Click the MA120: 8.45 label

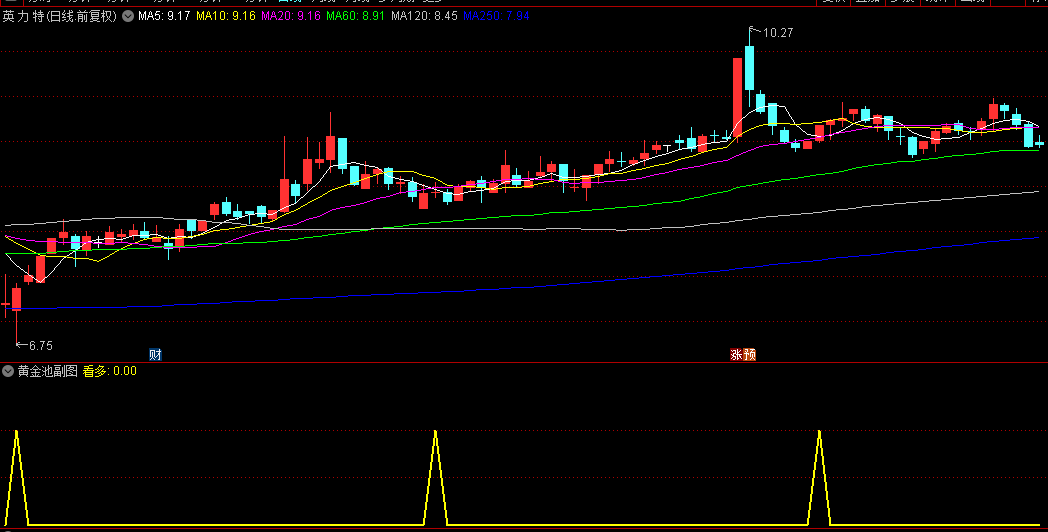424,16
